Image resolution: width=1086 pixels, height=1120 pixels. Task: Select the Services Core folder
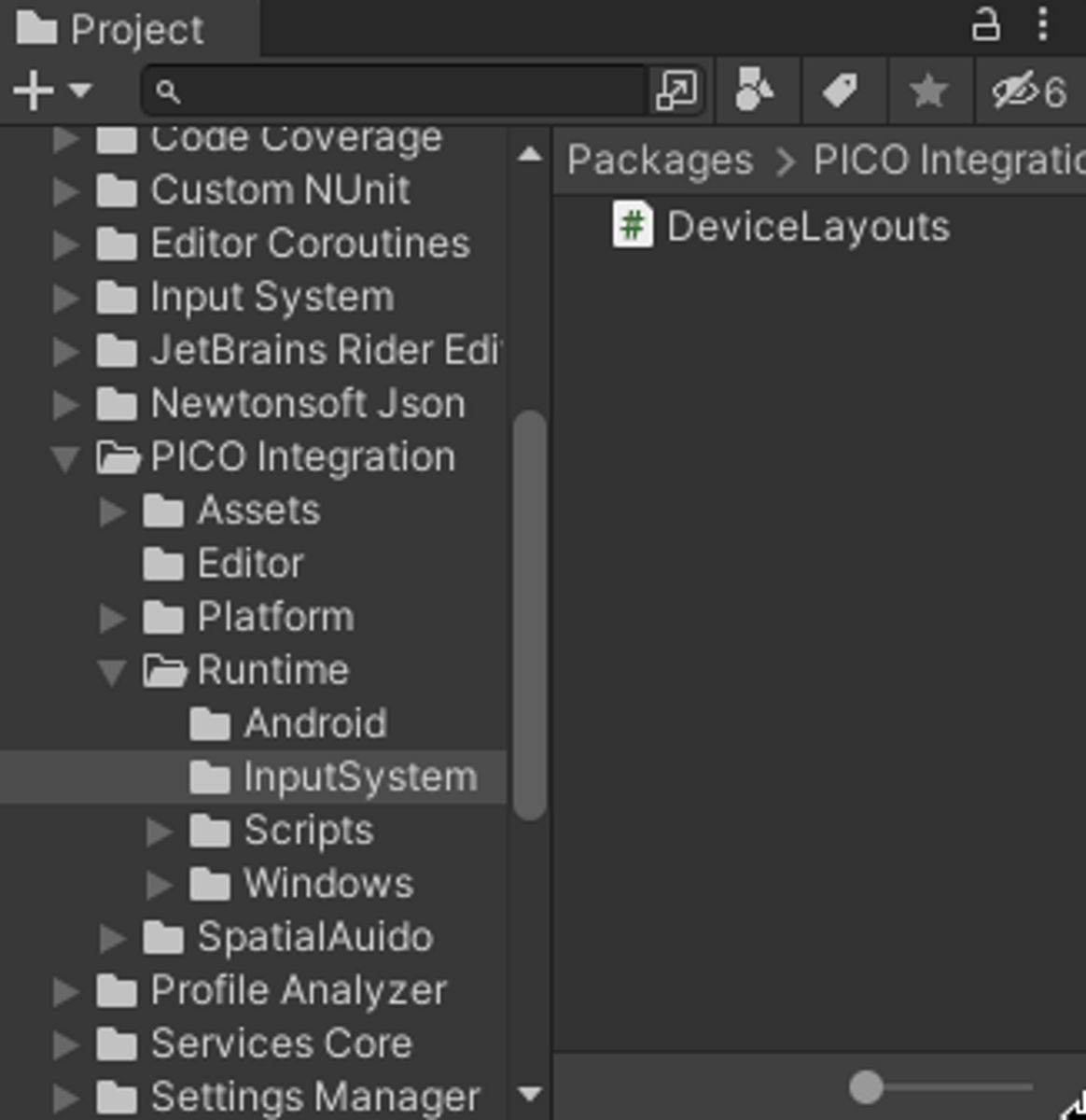tap(254, 1043)
